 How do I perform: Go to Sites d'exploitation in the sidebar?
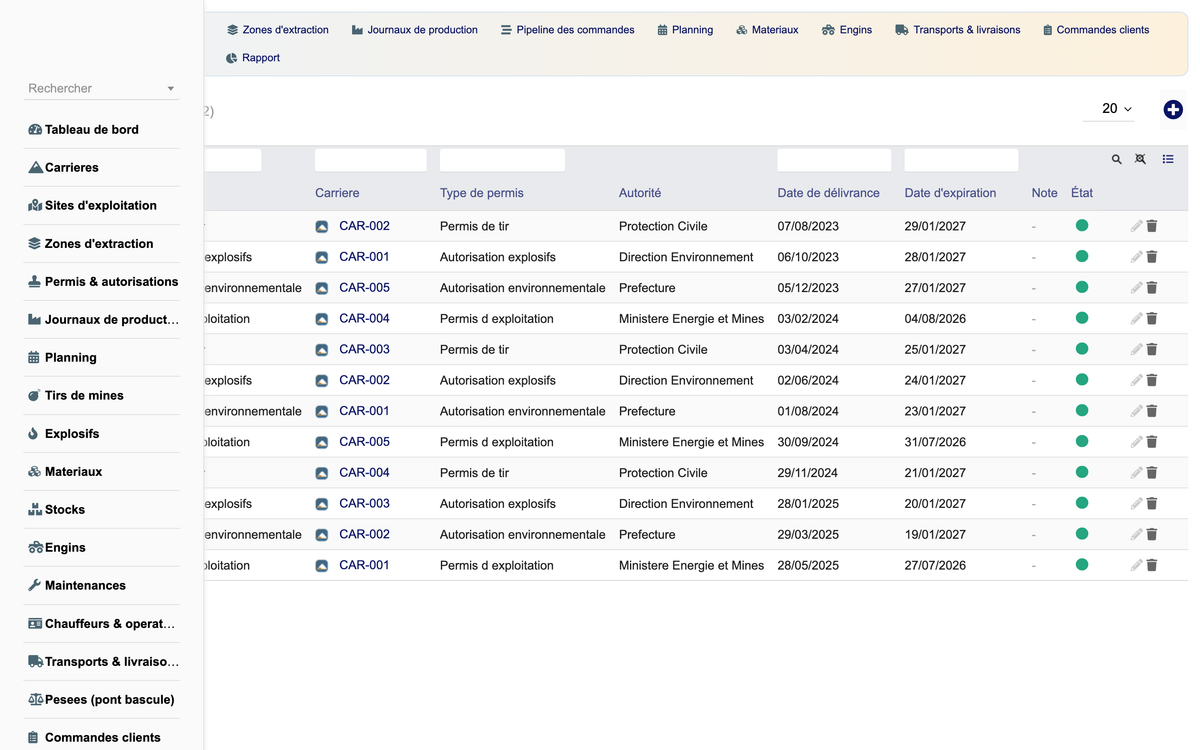pos(102,206)
